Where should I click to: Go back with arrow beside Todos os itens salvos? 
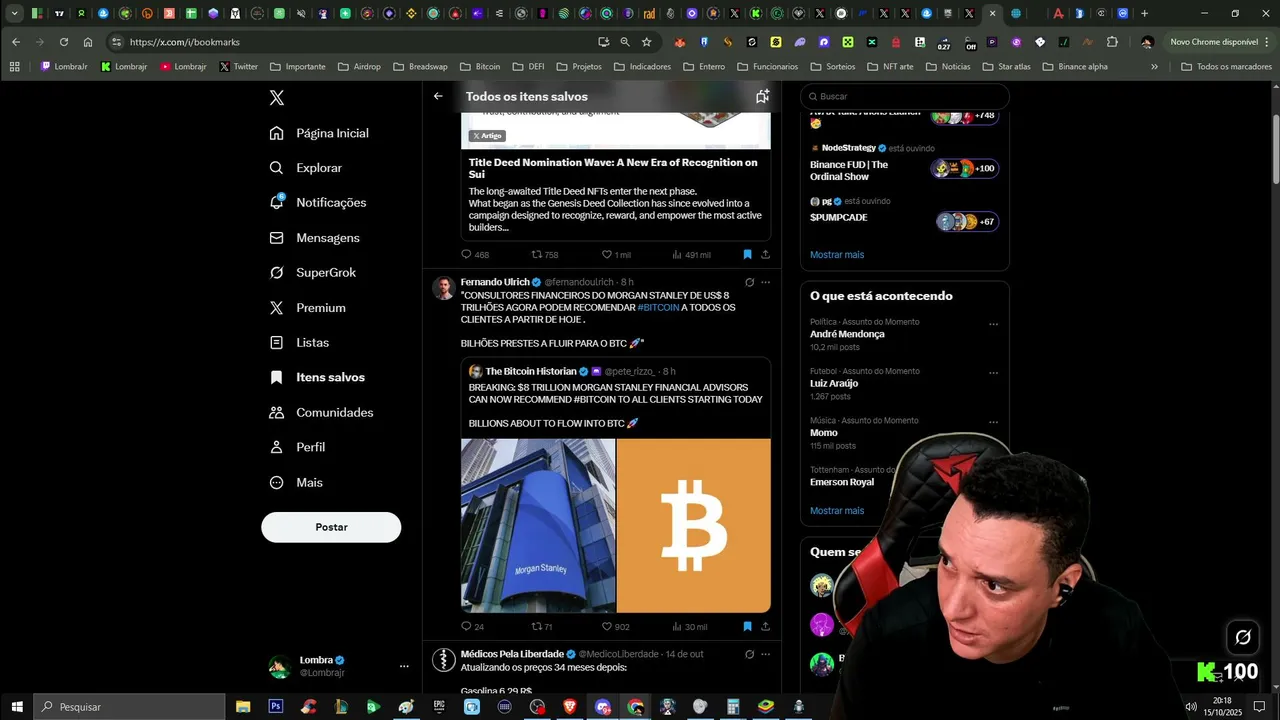[x=438, y=96]
